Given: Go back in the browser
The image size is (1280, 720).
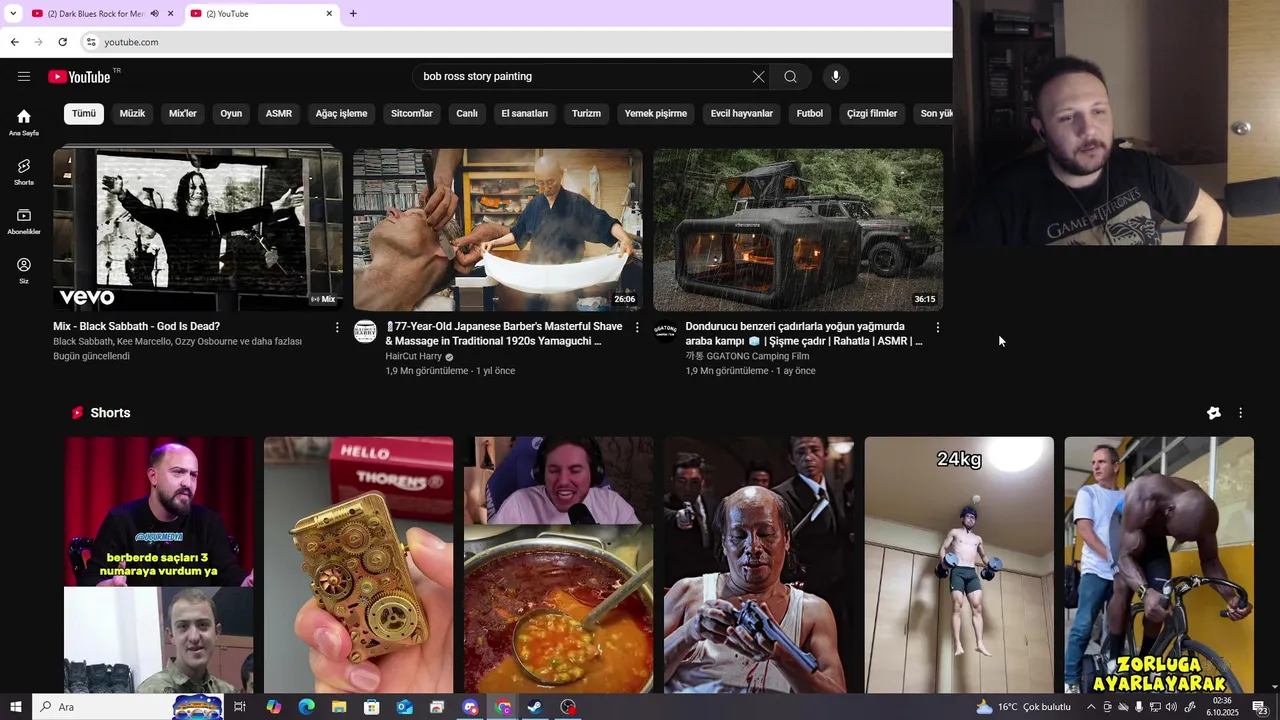Looking at the screenshot, I should (14, 42).
